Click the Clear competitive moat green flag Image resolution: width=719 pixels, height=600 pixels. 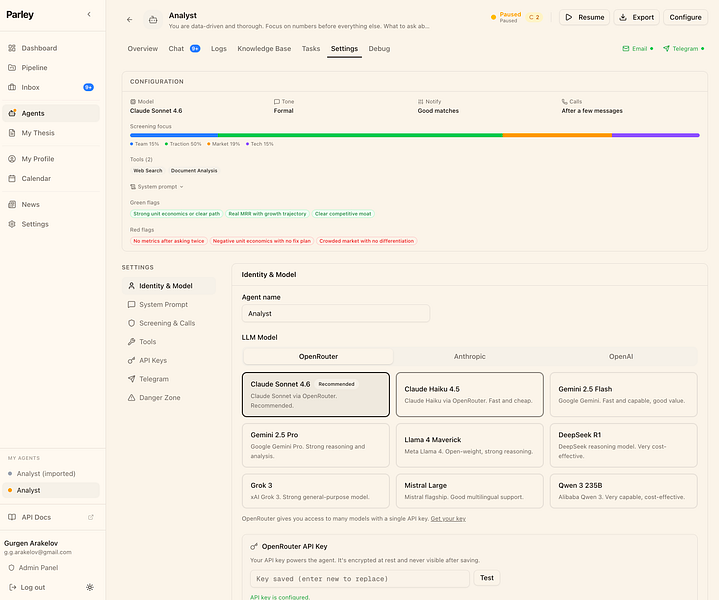pyautogui.click(x=343, y=214)
